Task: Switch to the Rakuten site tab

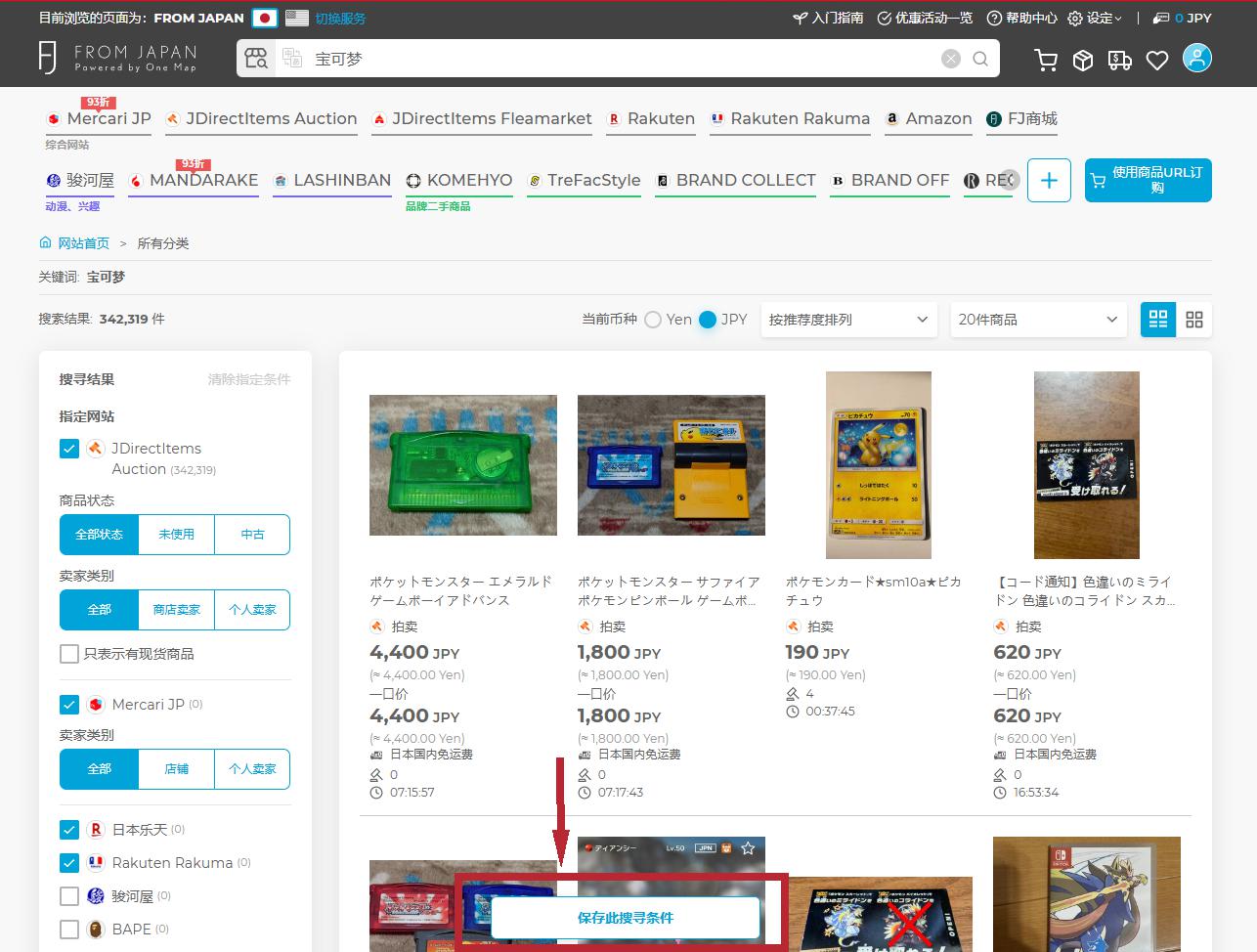Action: pyautogui.click(x=651, y=119)
